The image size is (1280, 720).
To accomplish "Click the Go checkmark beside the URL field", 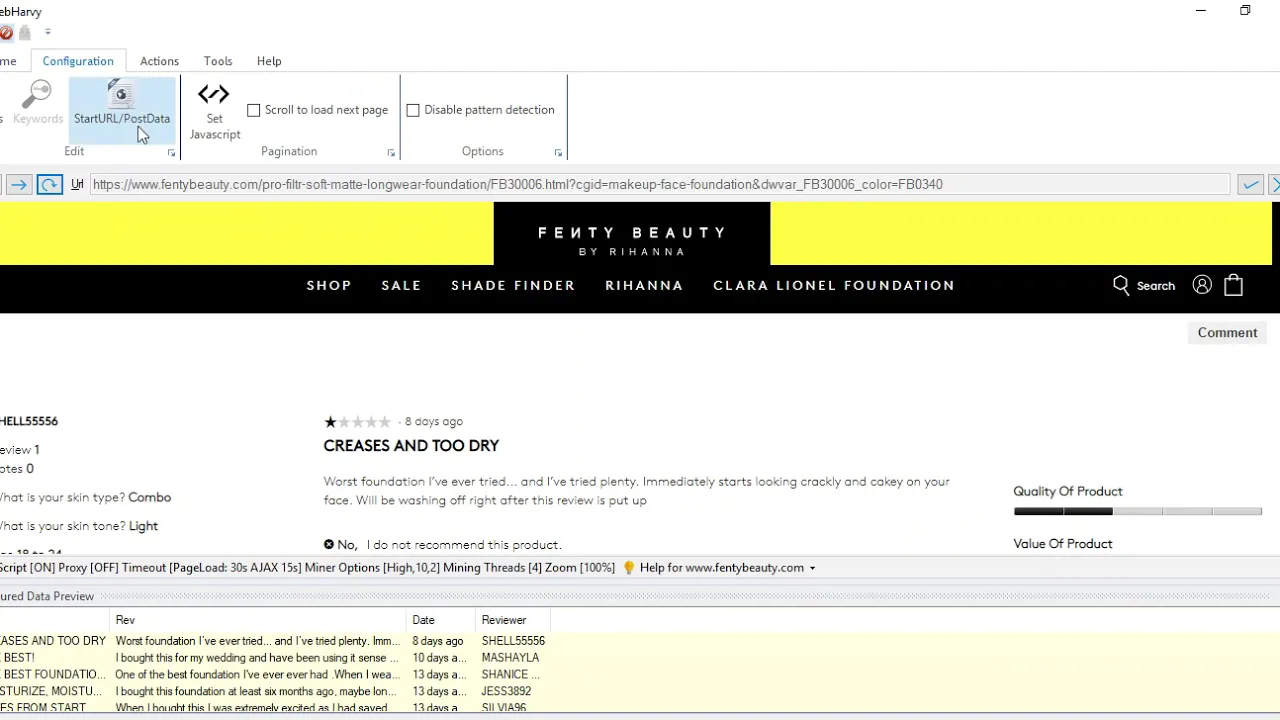I will point(1250,184).
